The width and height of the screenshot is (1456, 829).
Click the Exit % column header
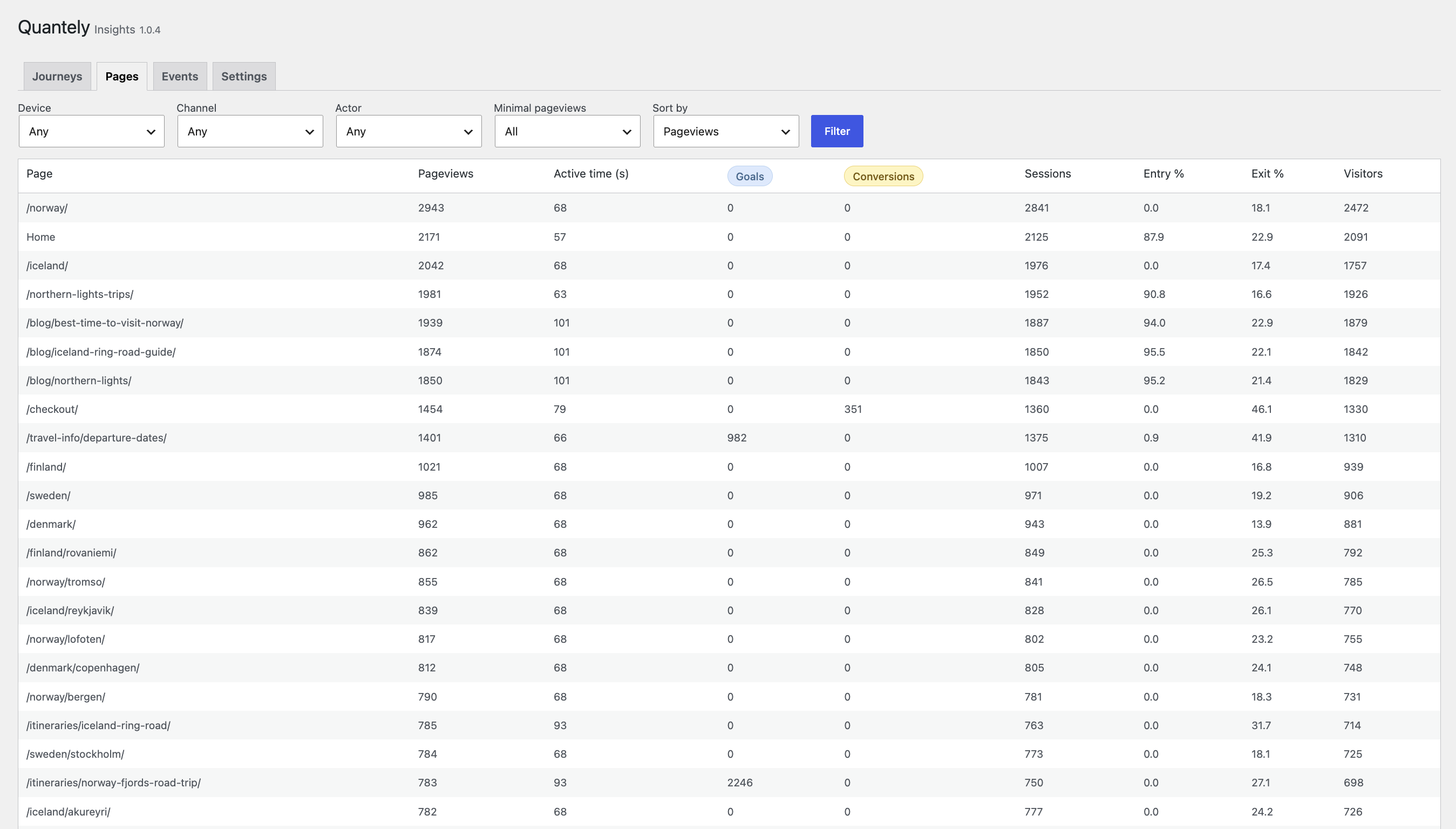(x=1267, y=174)
